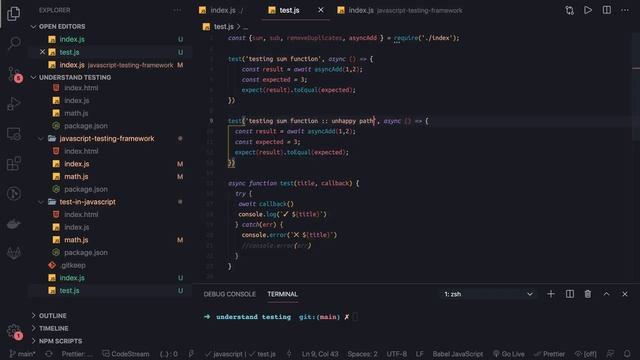Click UTF-8 encoding in status bar
The image size is (640, 360).
(x=396, y=354)
